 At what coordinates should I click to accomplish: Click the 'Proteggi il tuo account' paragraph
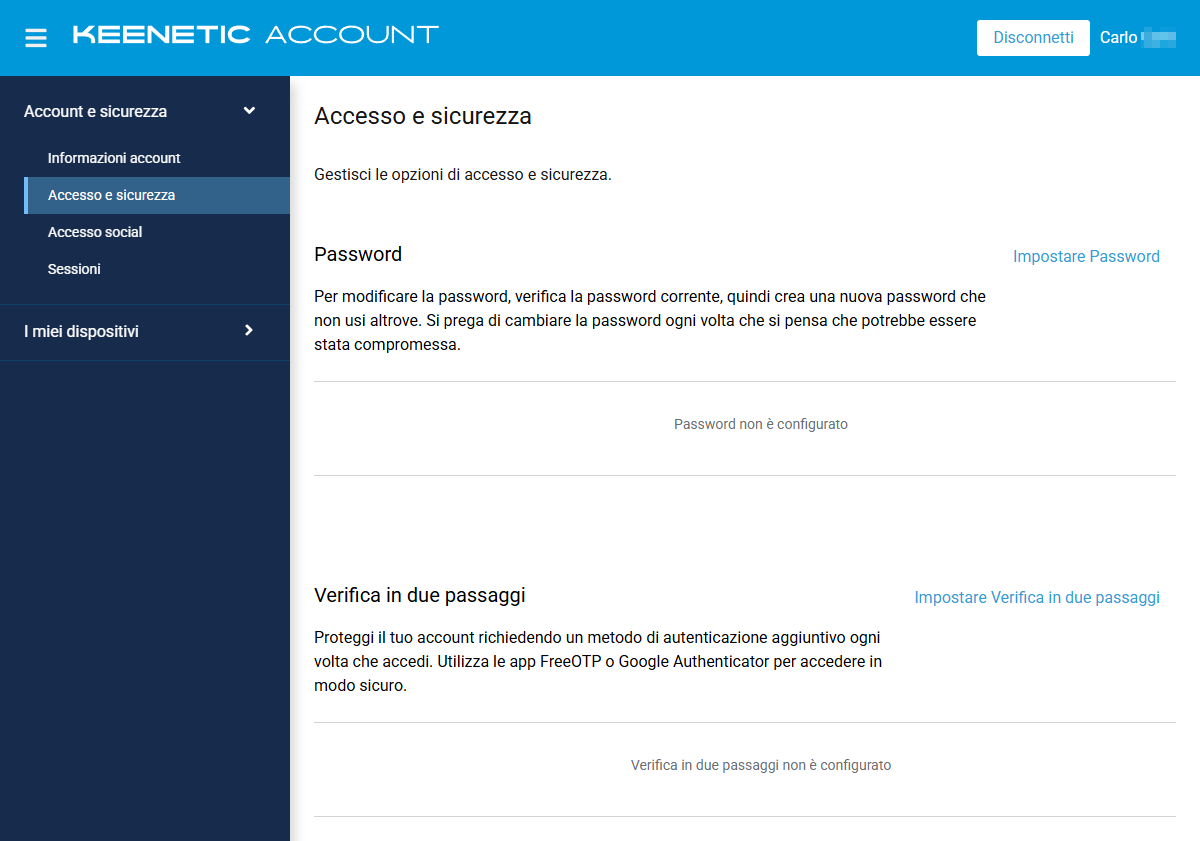(598, 662)
